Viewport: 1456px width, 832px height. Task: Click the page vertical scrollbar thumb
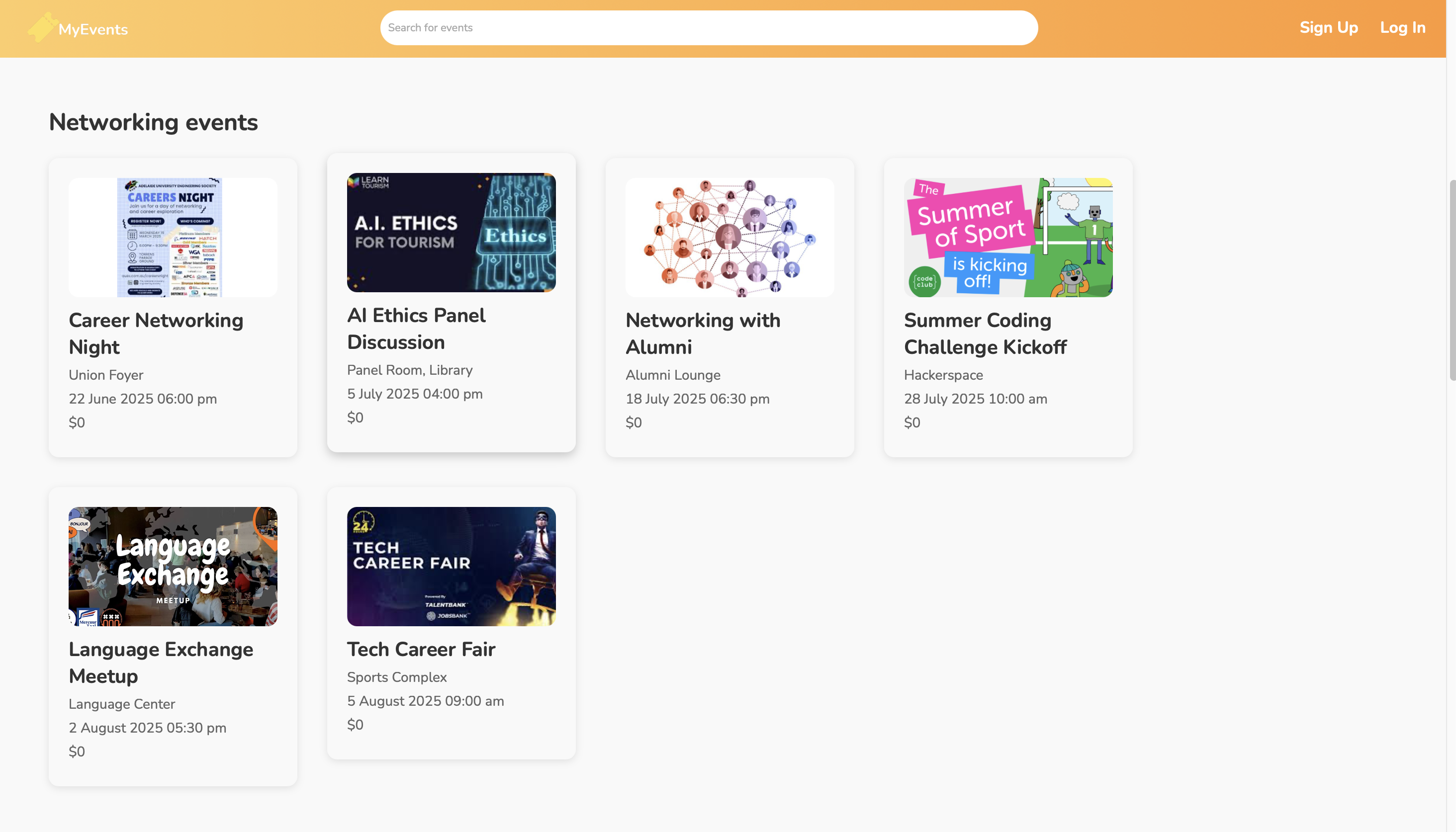(1452, 280)
